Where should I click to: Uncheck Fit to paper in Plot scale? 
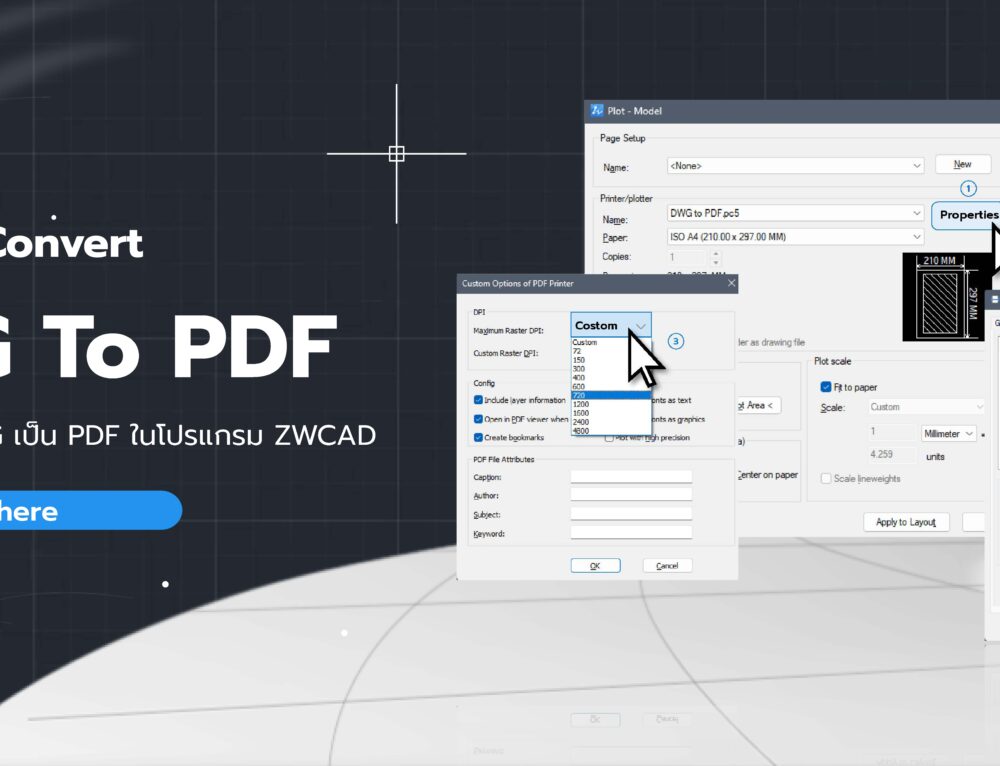[825, 387]
